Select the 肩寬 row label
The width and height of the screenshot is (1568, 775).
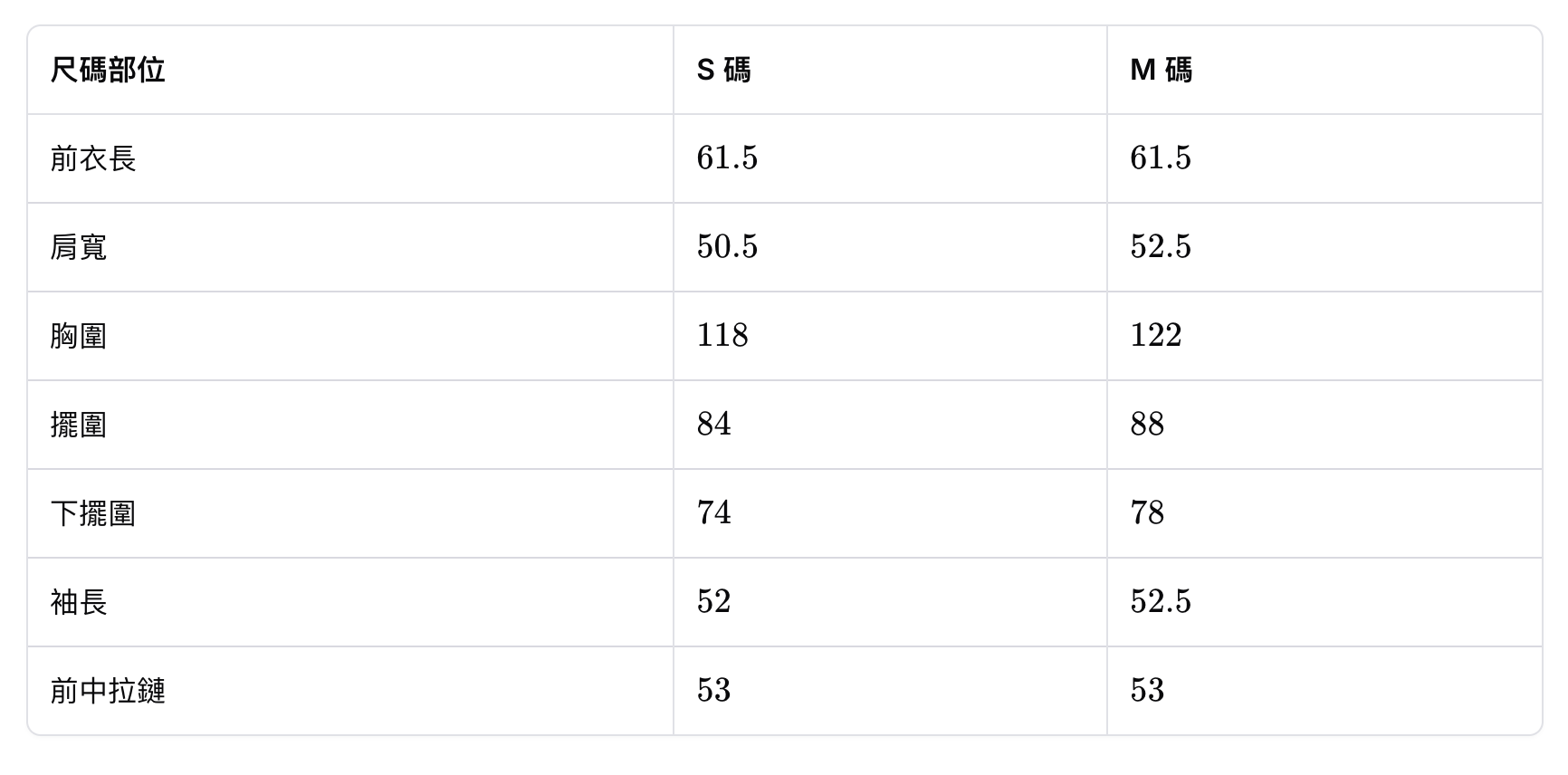[x=79, y=247]
